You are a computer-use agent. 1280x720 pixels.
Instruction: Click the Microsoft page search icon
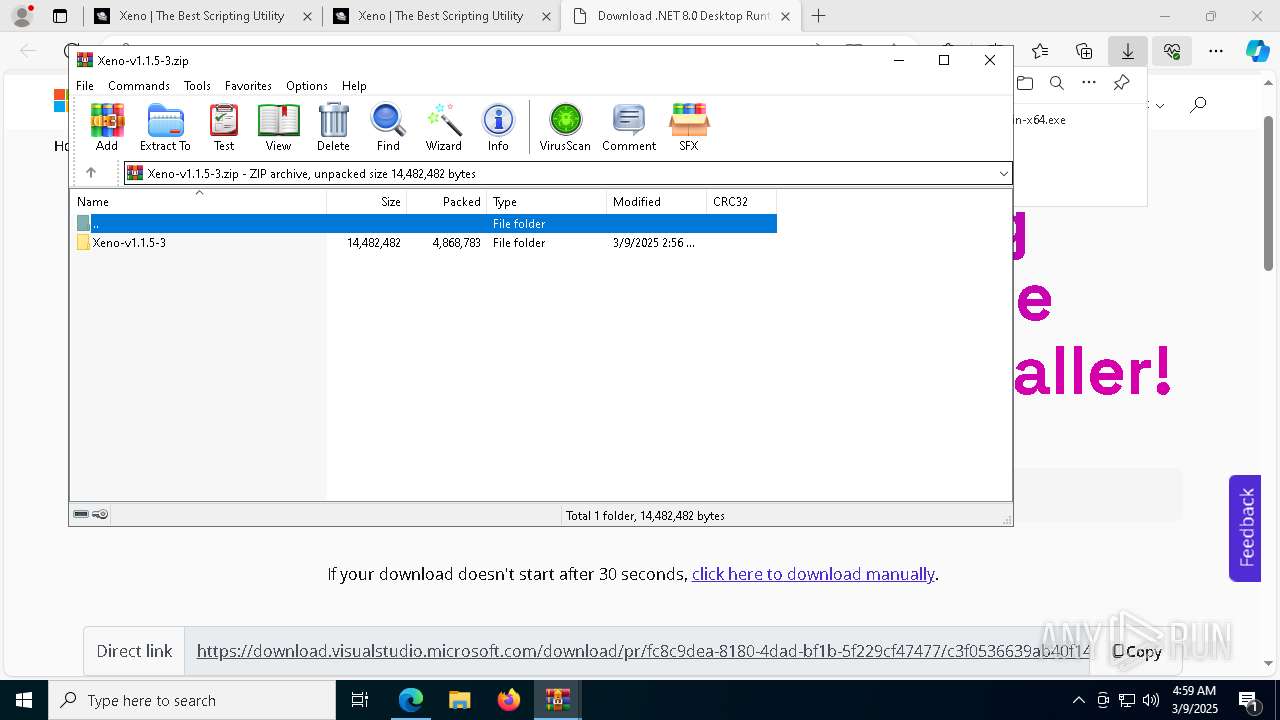tap(1199, 104)
